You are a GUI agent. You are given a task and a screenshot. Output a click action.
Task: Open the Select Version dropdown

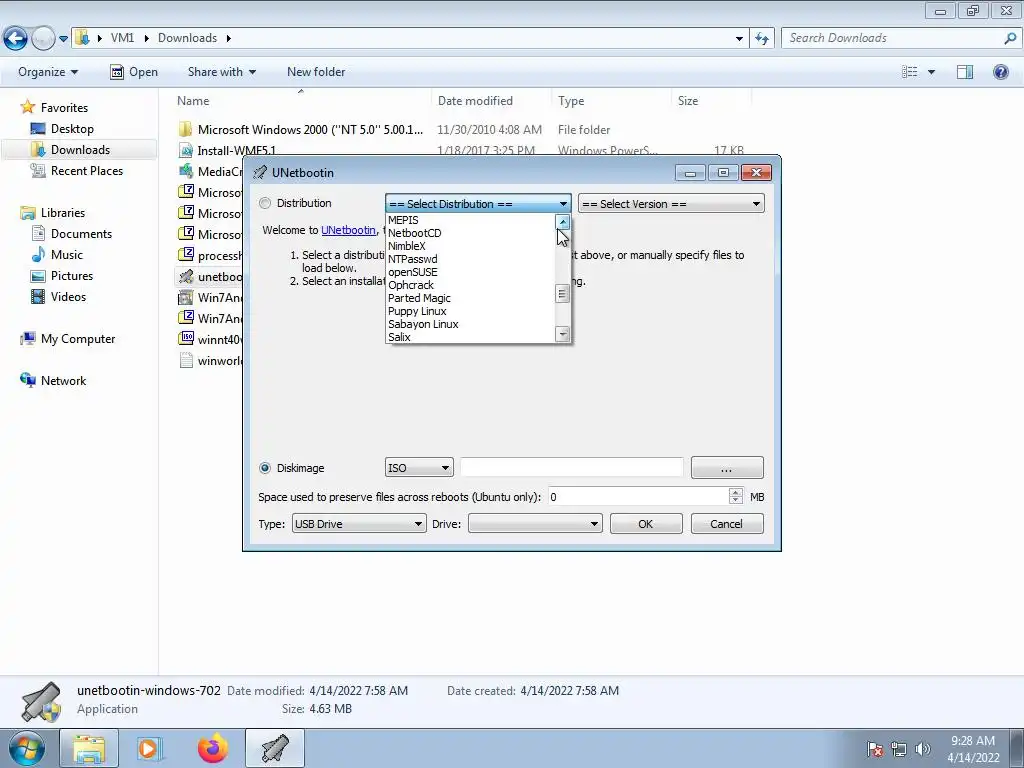[x=671, y=204]
